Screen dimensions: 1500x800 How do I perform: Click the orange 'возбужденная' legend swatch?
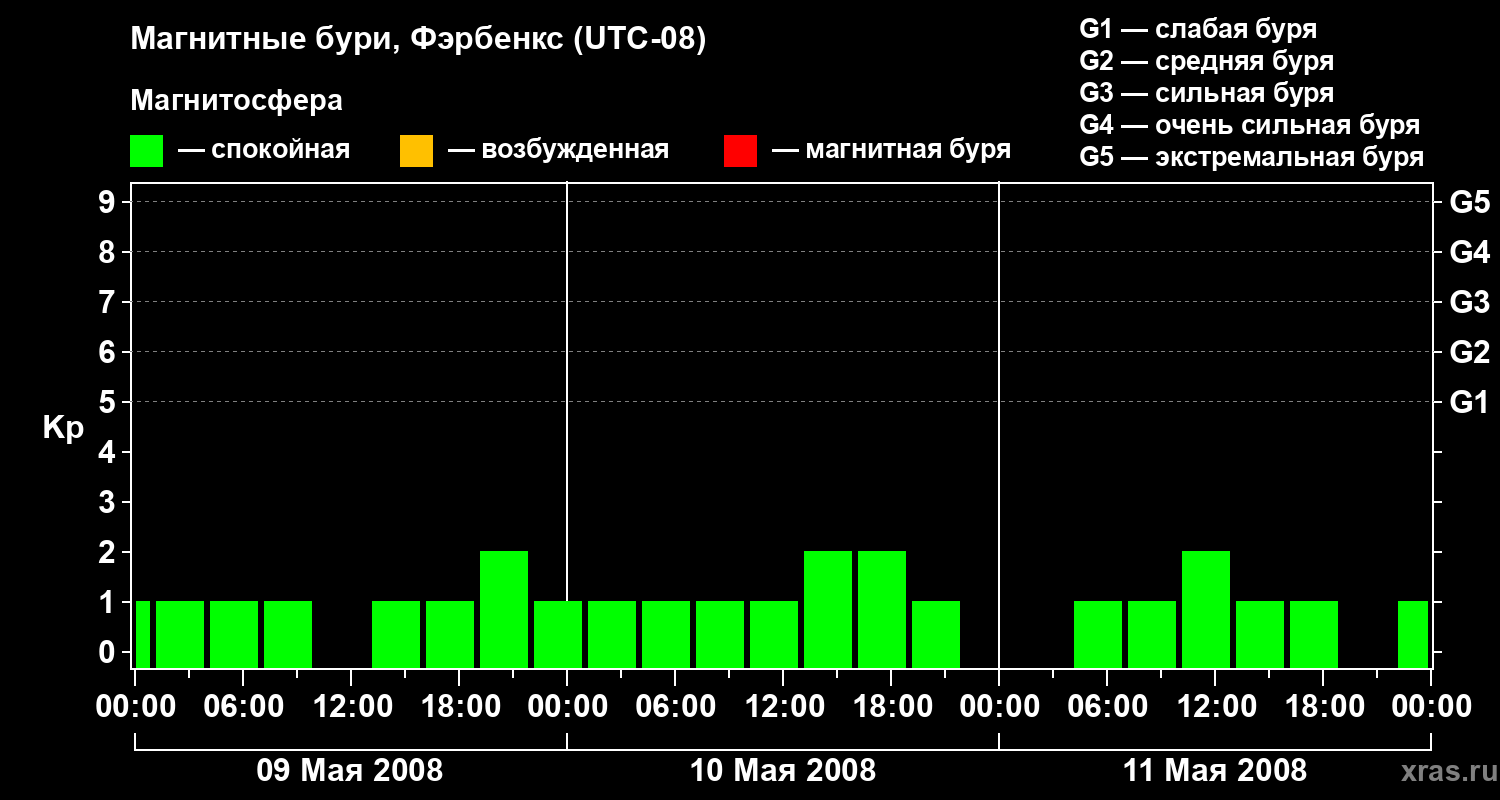click(x=416, y=151)
